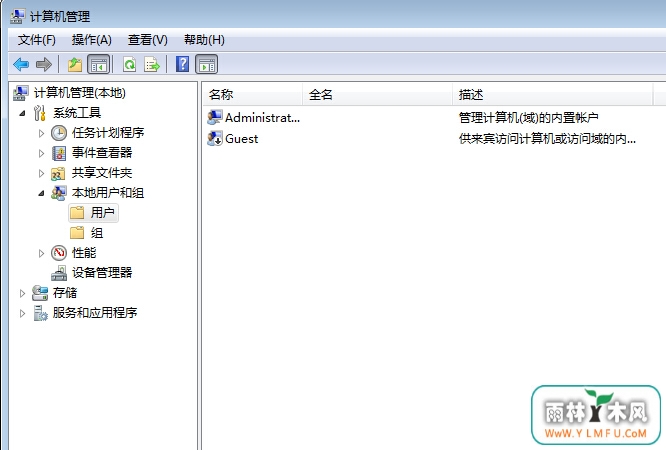Click description 管理计算机(域)的内置帐户

pos(529,117)
